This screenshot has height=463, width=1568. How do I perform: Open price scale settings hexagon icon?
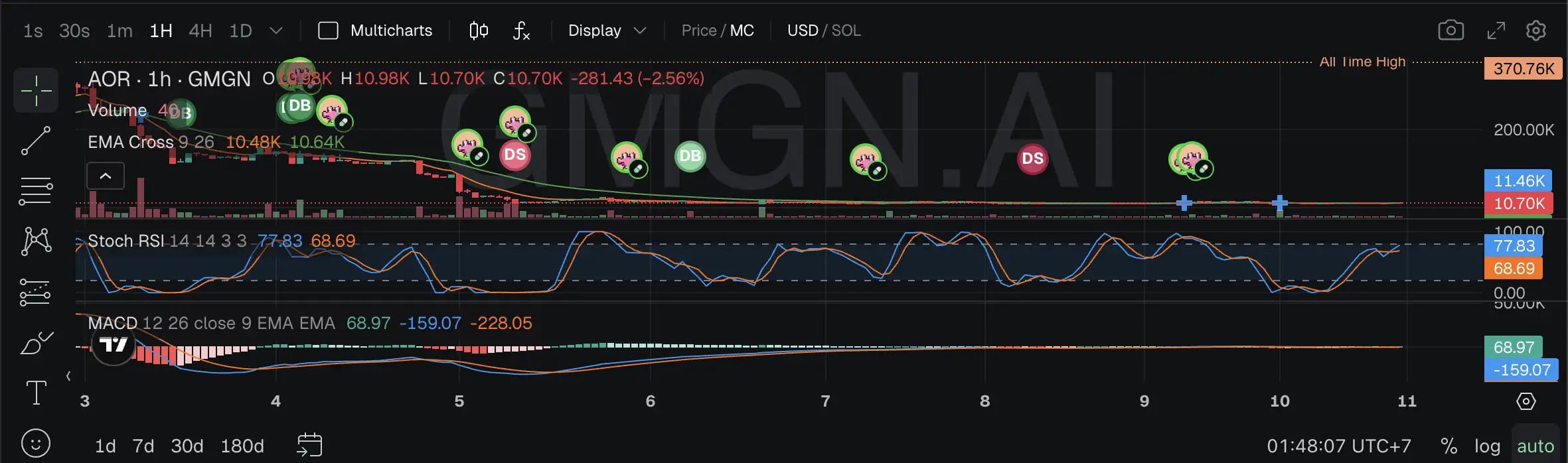[x=1526, y=401]
